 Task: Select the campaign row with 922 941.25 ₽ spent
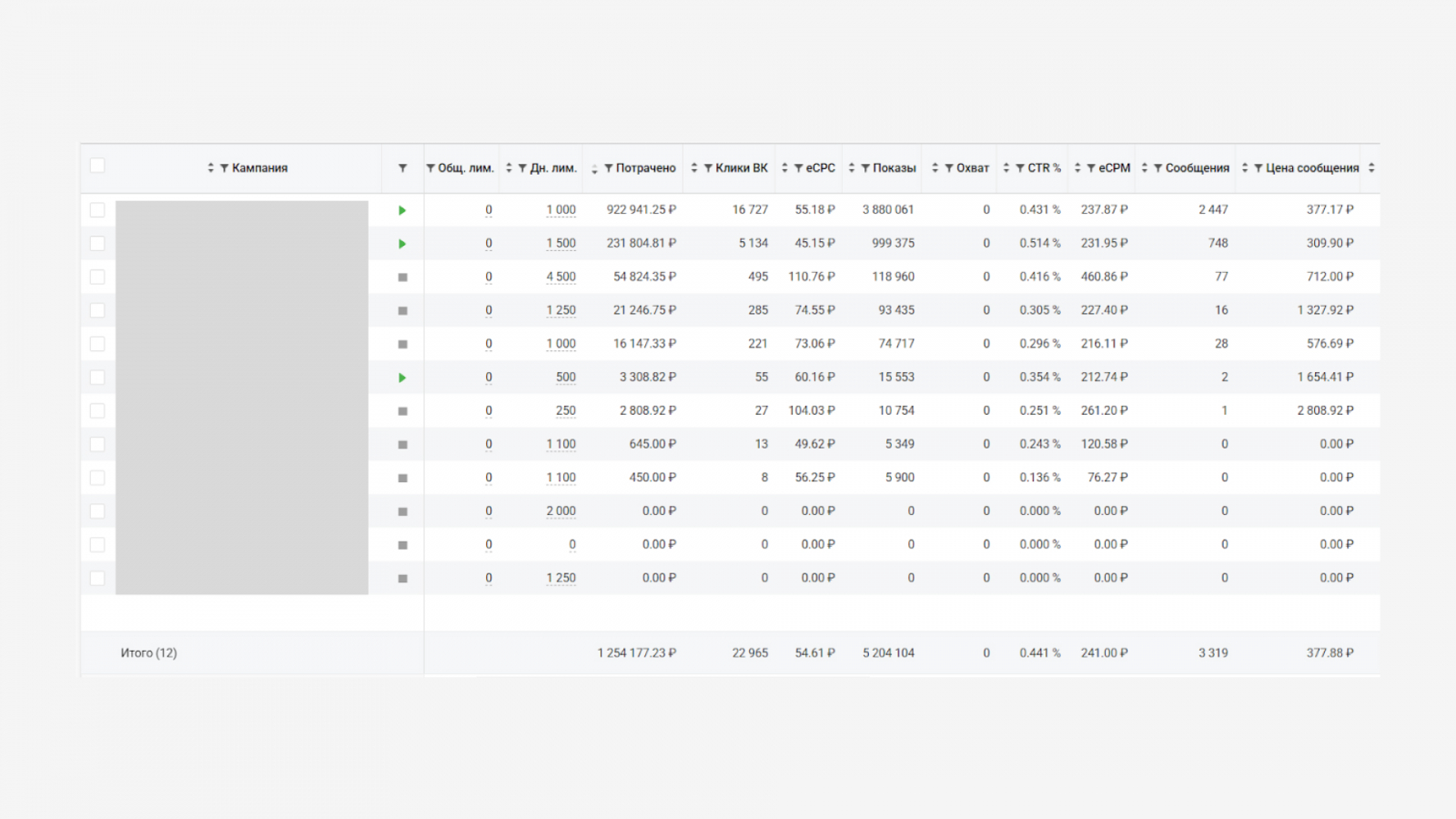[97, 210]
